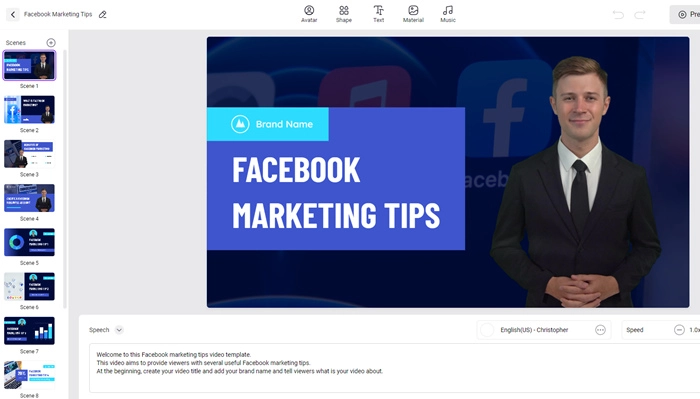Select Scene 8 thumbnail

click(x=29, y=374)
